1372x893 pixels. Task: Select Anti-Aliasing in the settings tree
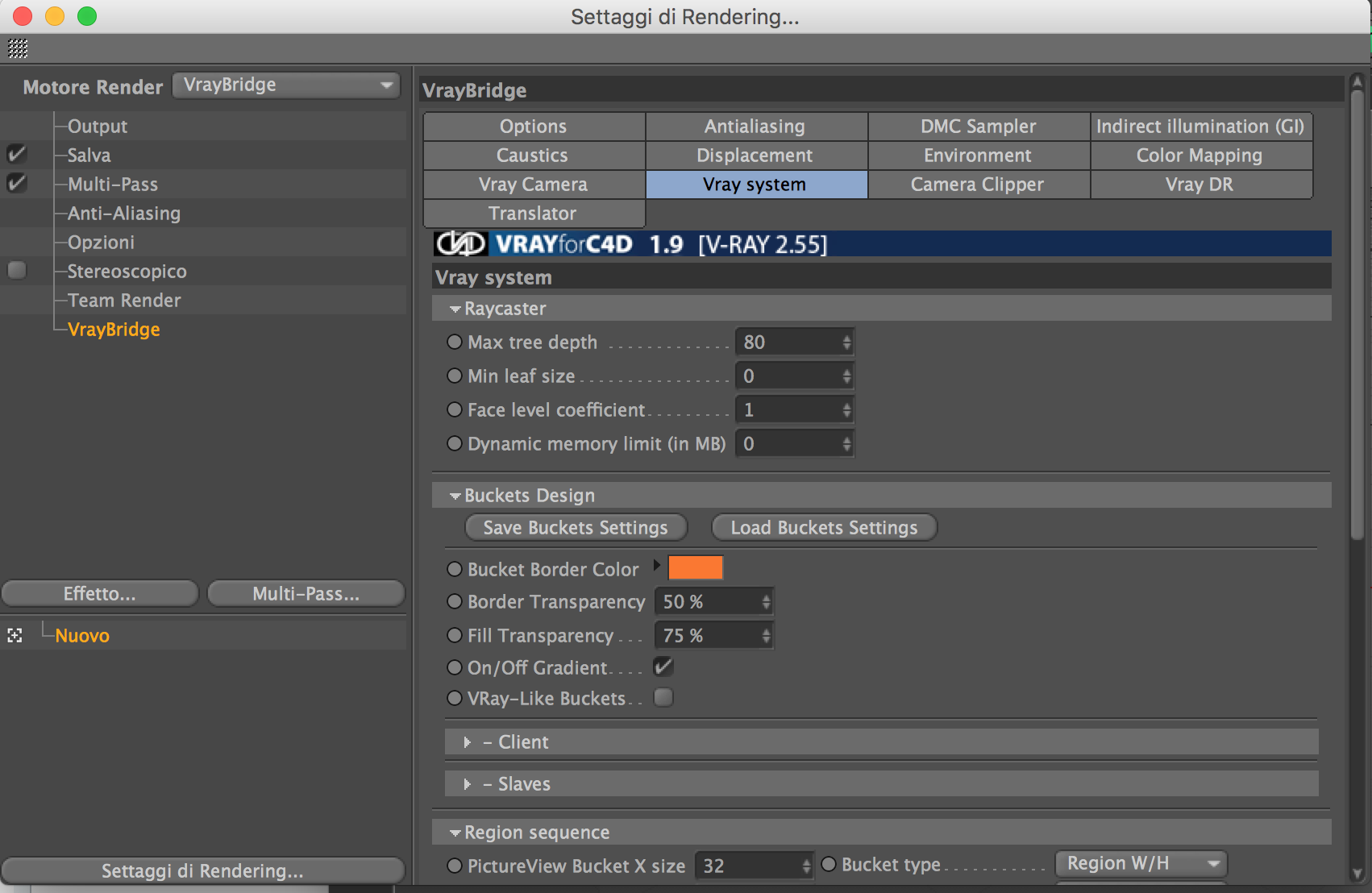(124, 214)
